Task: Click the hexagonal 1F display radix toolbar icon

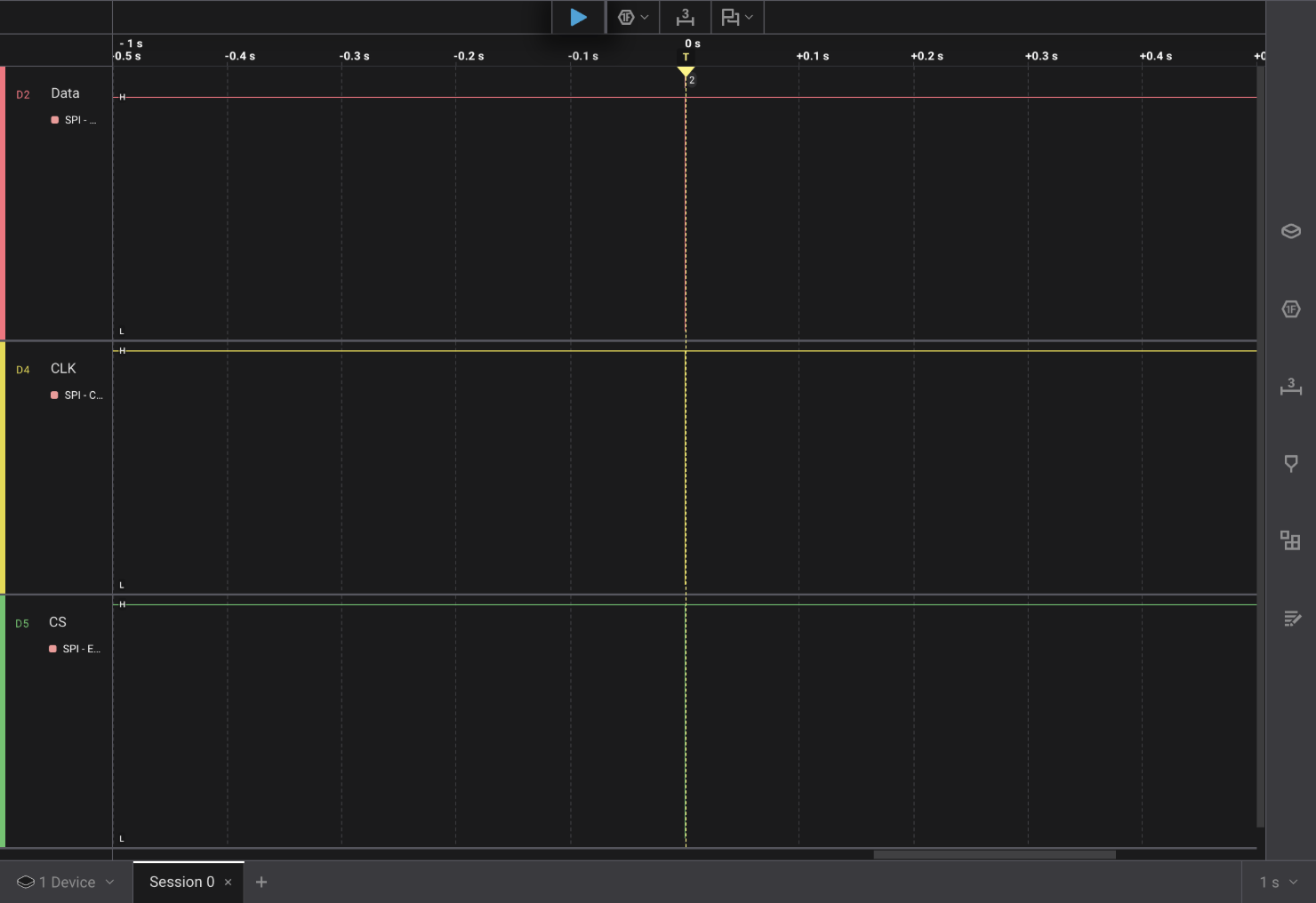Action: tap(626, 17)
